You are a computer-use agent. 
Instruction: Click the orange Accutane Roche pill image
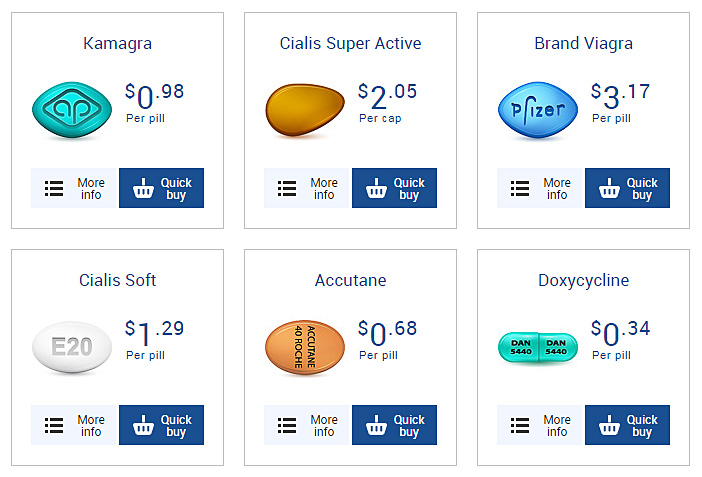pos(305,347)
